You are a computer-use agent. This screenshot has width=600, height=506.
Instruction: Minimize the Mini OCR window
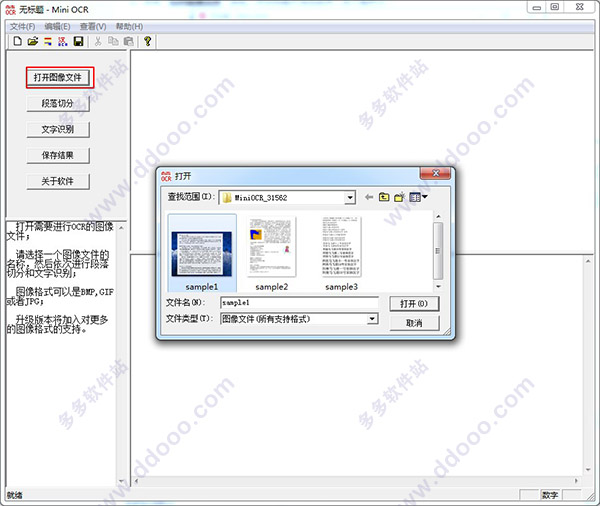click(537, 7)
